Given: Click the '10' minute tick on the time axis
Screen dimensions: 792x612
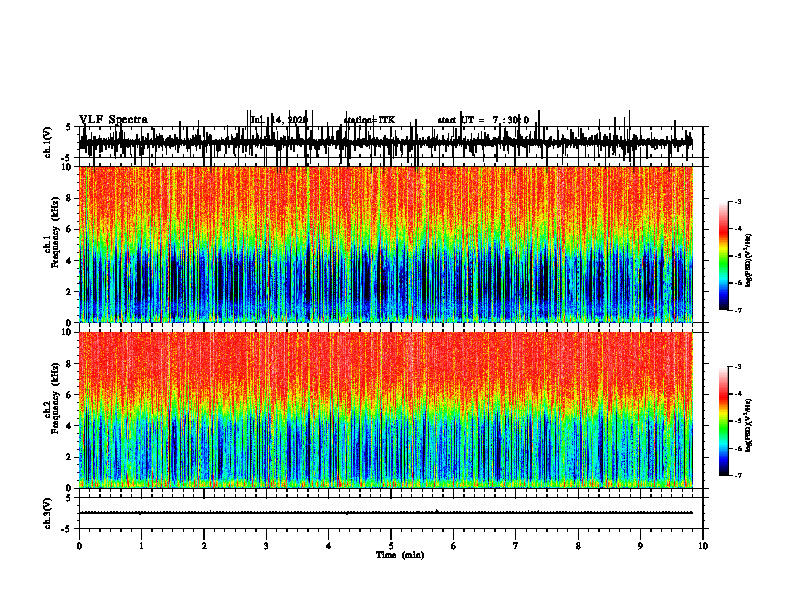Looking at the screenshot, I should 703,546.
